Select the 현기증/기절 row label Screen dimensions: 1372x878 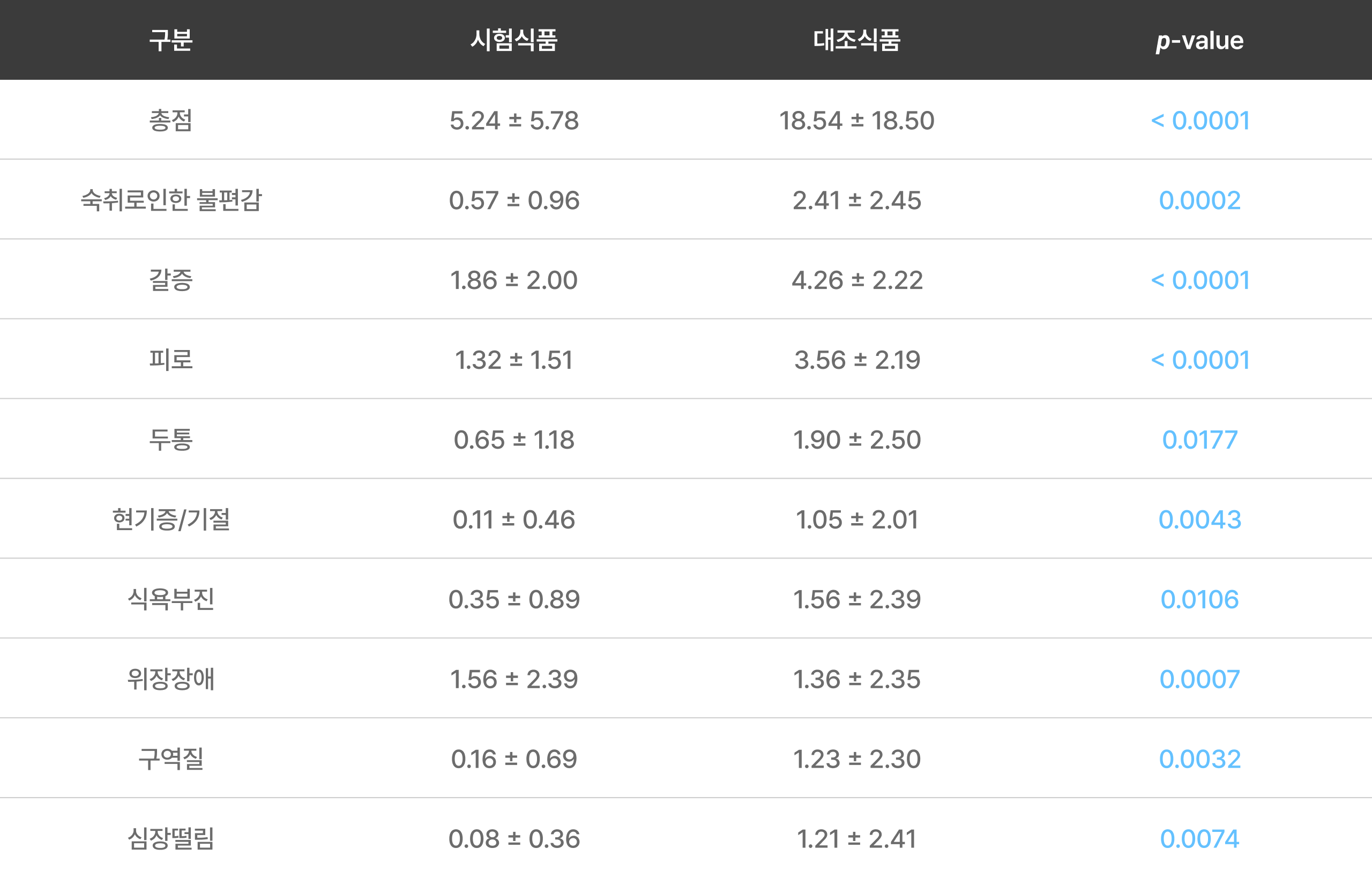click(171, 519)
